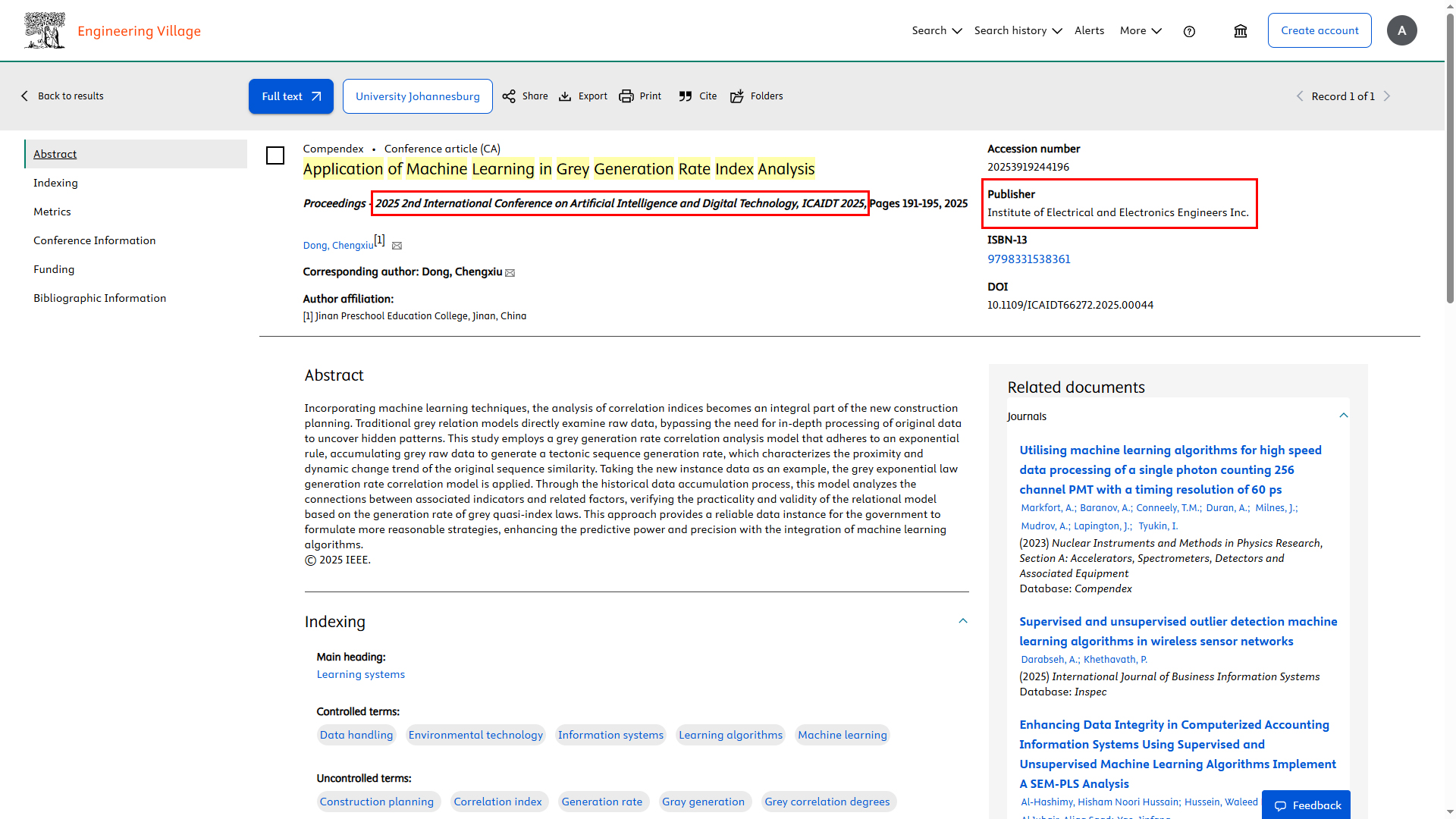Image resolution: width=1456 pixels, height=819 pixels.
Task: Click the Print icon
Action: (626, 96)
